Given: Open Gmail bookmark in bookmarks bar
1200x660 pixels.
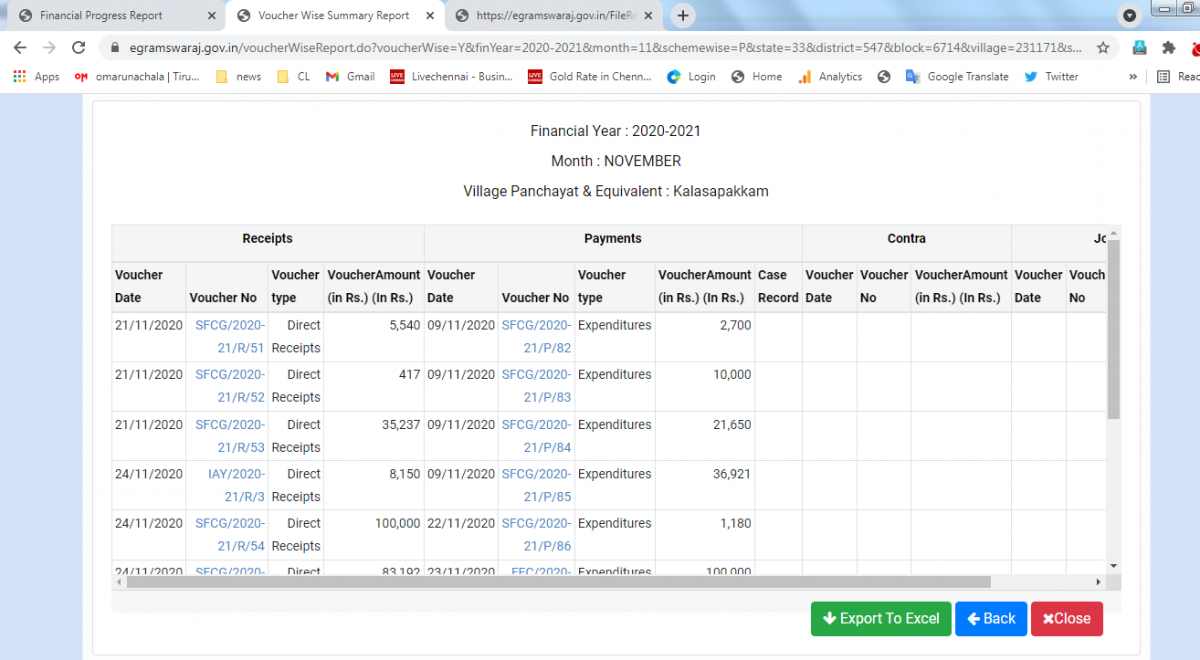Looking at the screenshot, I should (350, 76).
